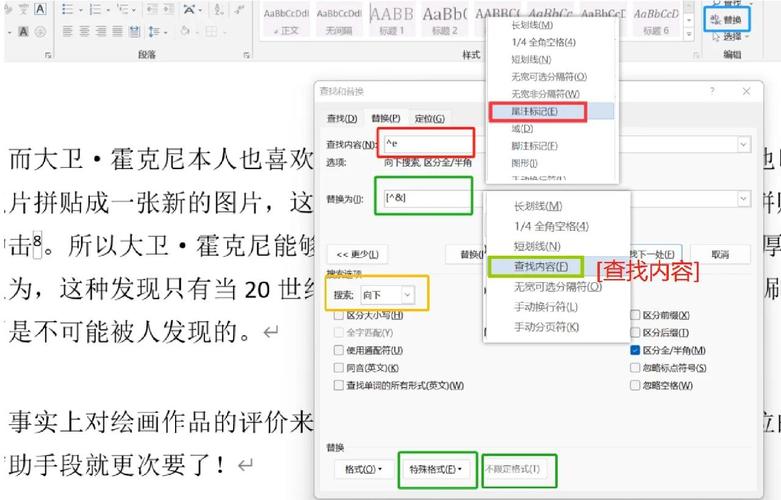
Task: Click the Replace (替换) ribbon button
Action: point(726,19)
